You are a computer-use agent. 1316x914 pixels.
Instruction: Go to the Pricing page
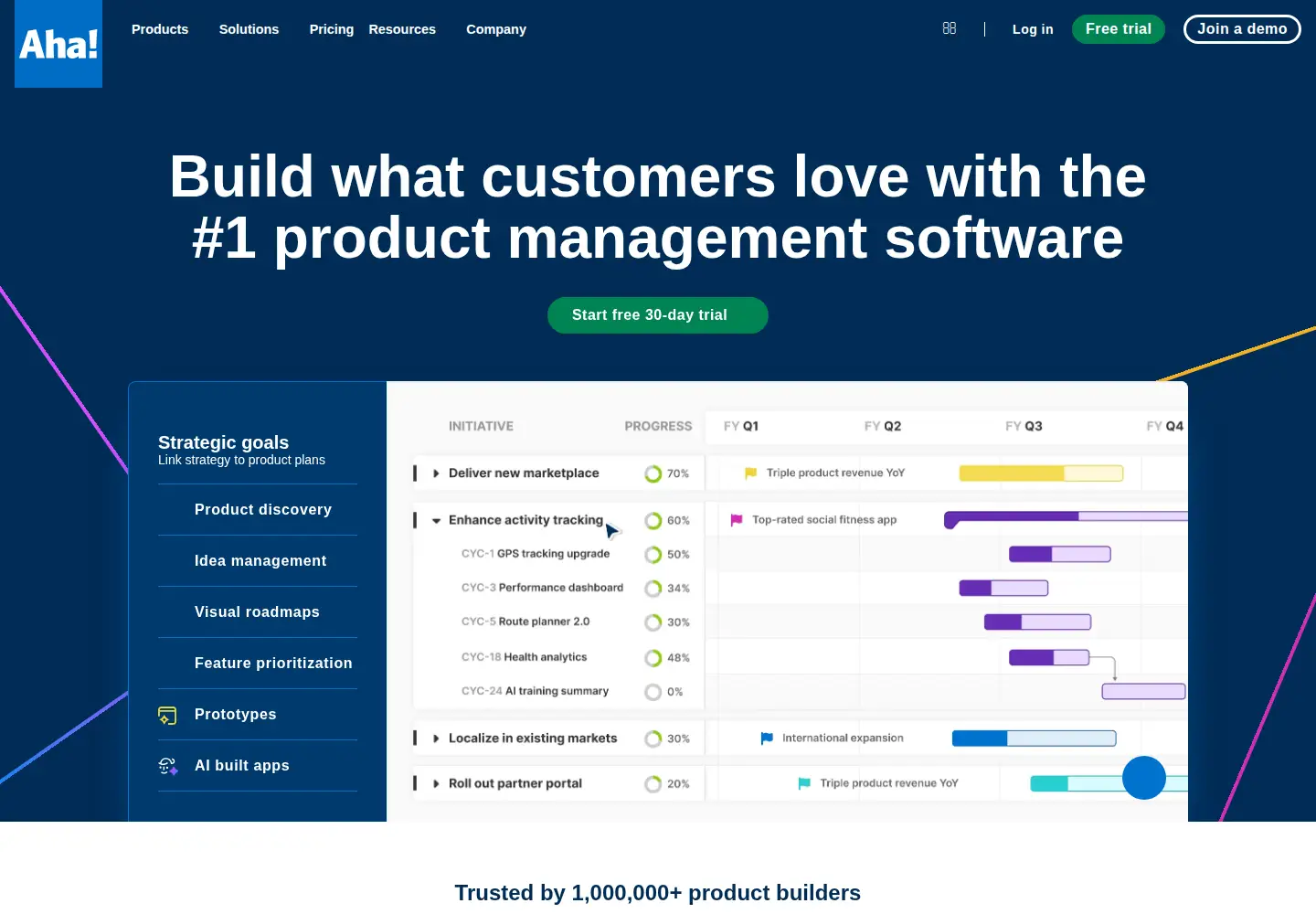[332, 29]
